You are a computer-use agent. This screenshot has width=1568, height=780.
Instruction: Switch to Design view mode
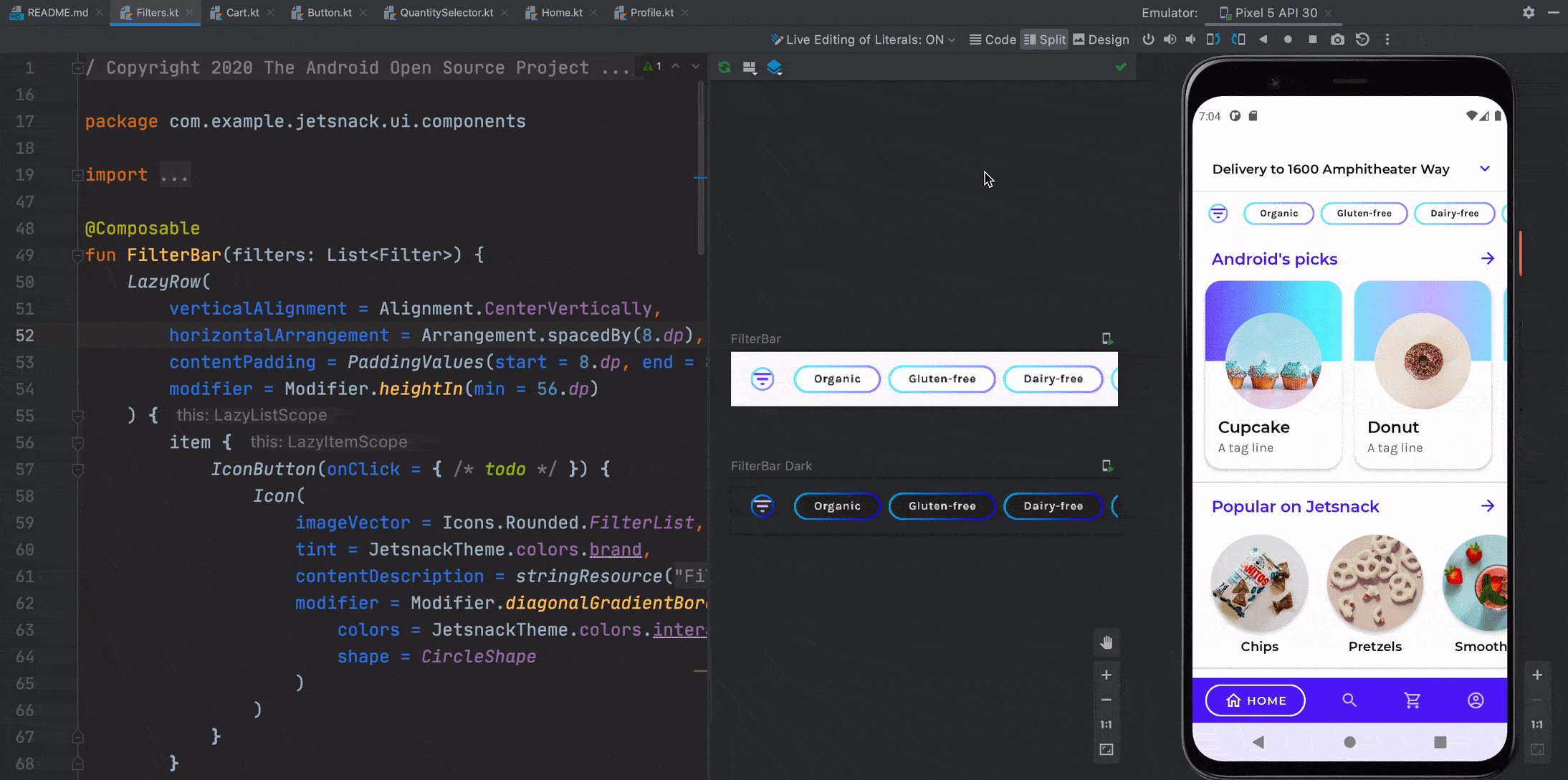1100,40
